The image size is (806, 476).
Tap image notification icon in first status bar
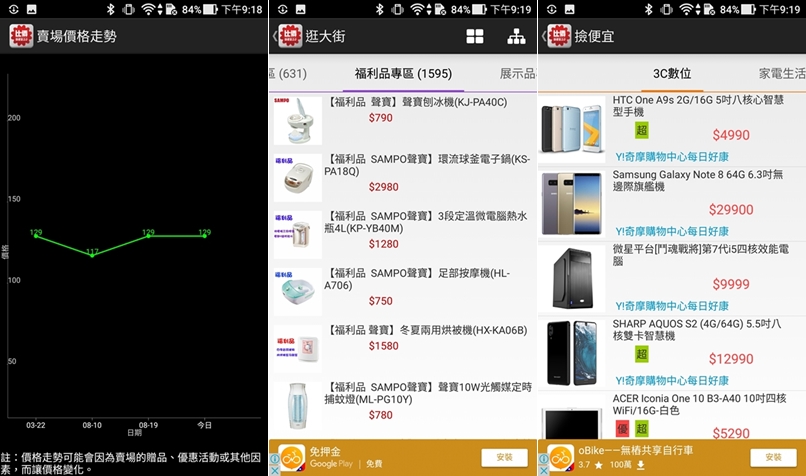point(31,9)
